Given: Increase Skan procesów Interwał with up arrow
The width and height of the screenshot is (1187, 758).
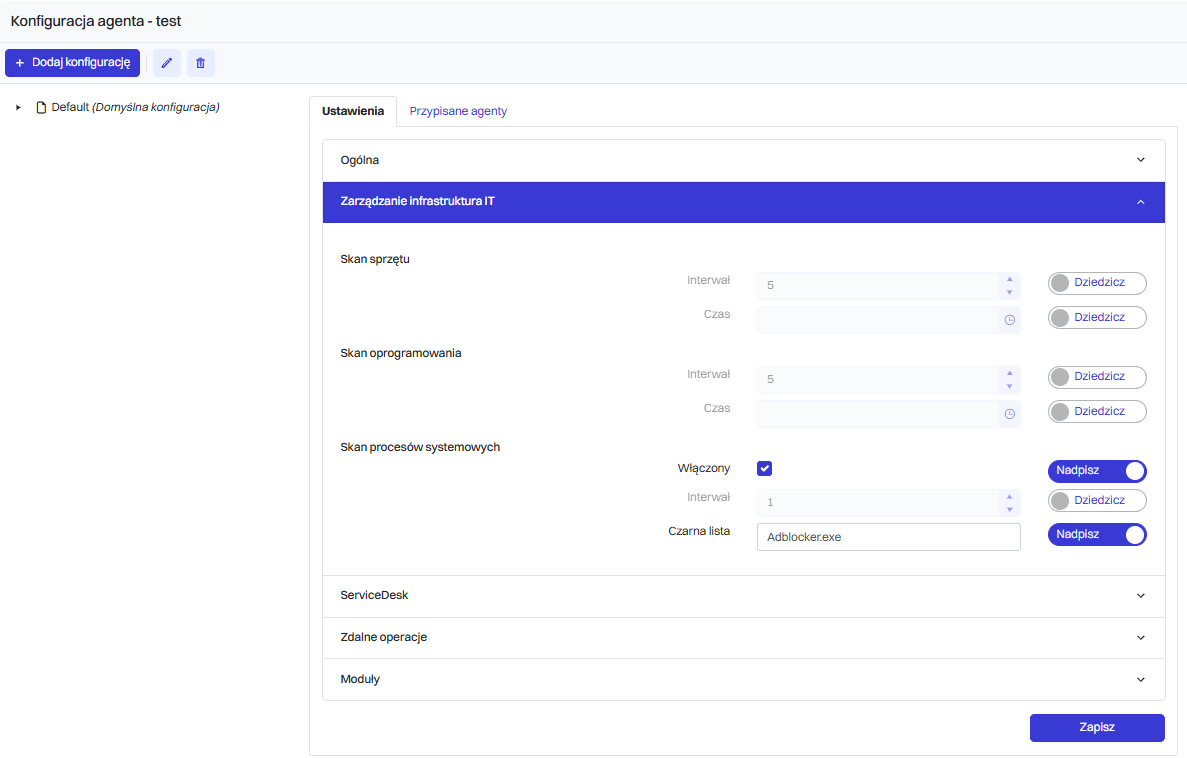Looking at the screenshot, I should click(1009, 497).
